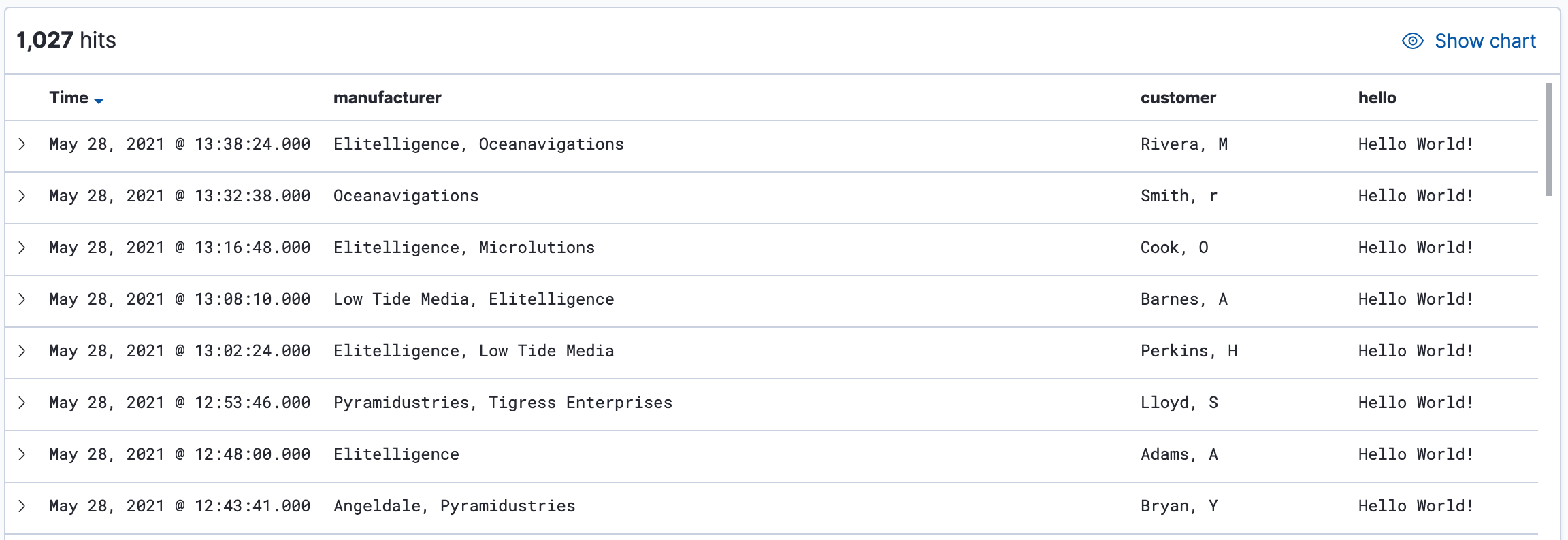Select the Pyramidustries, Tigress Enterprises cell
This screenshot has height=540, width=1568.
point(502,403)
